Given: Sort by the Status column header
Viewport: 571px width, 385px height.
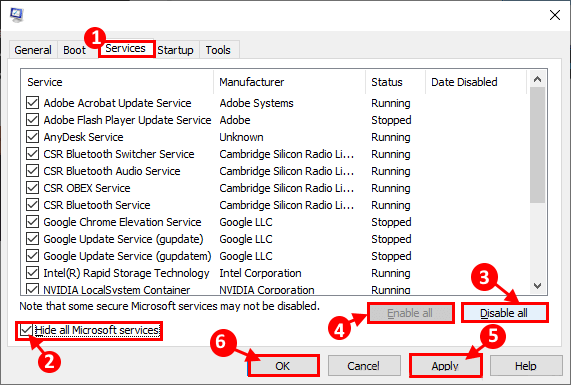Looking at the screenshot, I should 395,82.
